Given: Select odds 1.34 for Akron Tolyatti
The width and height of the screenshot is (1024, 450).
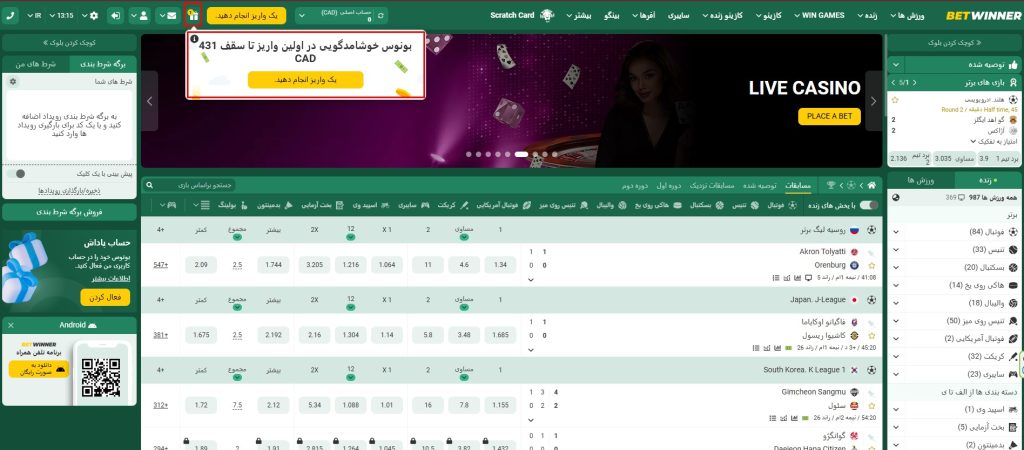Looking at the screenshot, I should point(500,265).
